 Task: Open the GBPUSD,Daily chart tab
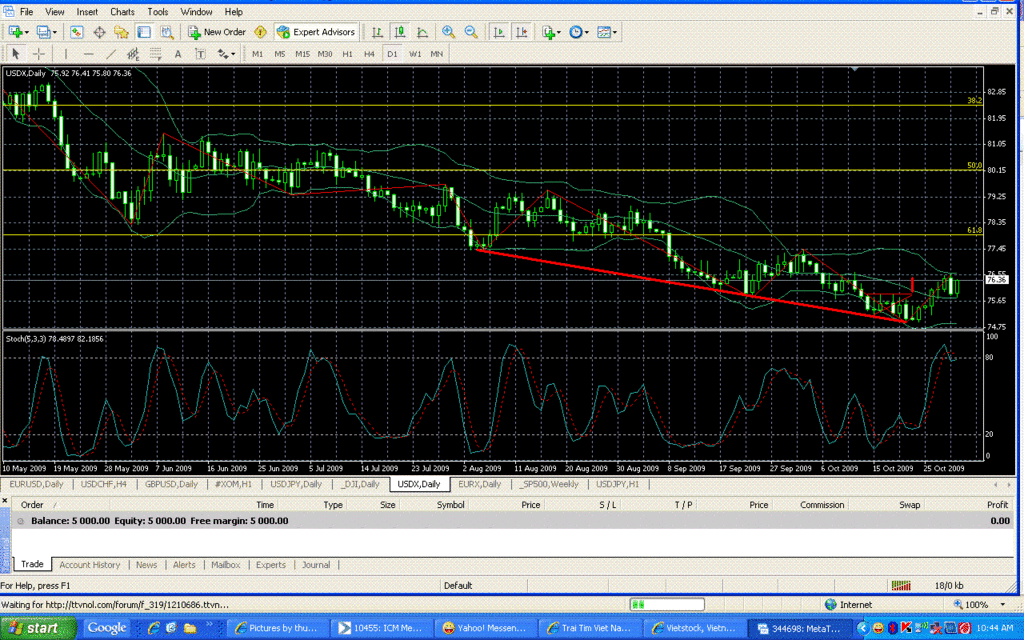[x=171, y=484]
